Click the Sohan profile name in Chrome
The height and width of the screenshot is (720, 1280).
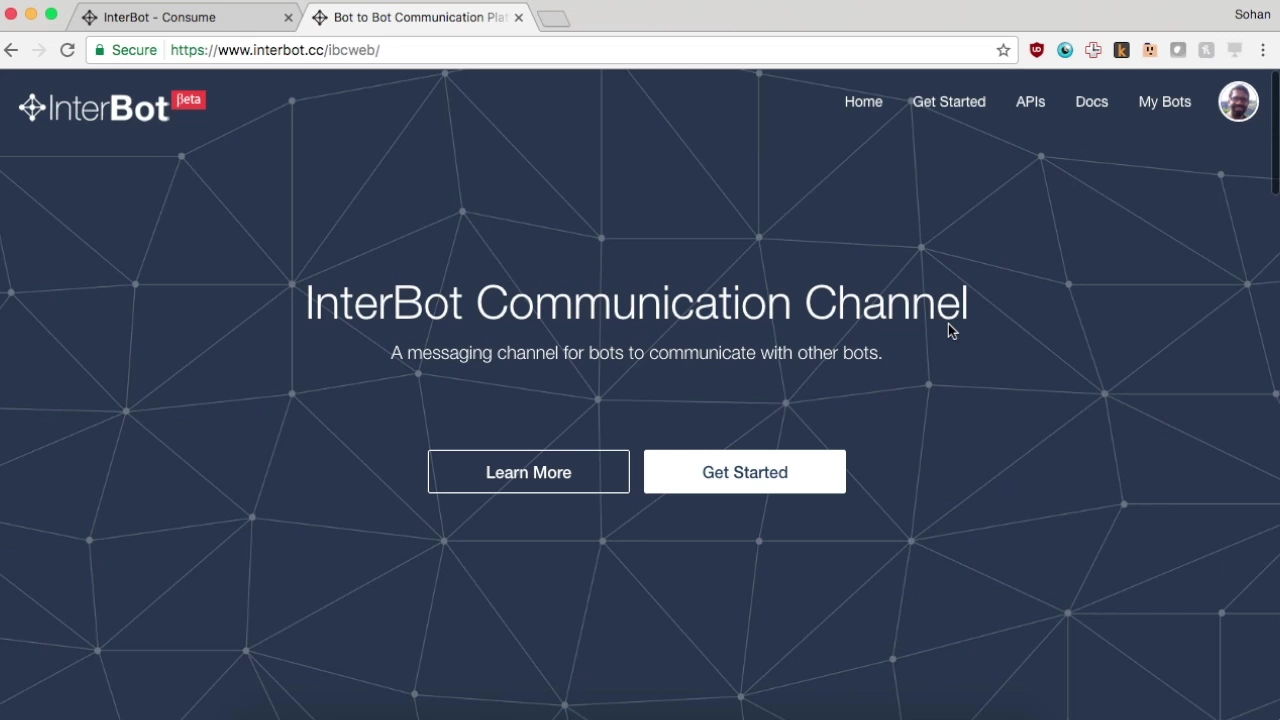(1252, 14)
